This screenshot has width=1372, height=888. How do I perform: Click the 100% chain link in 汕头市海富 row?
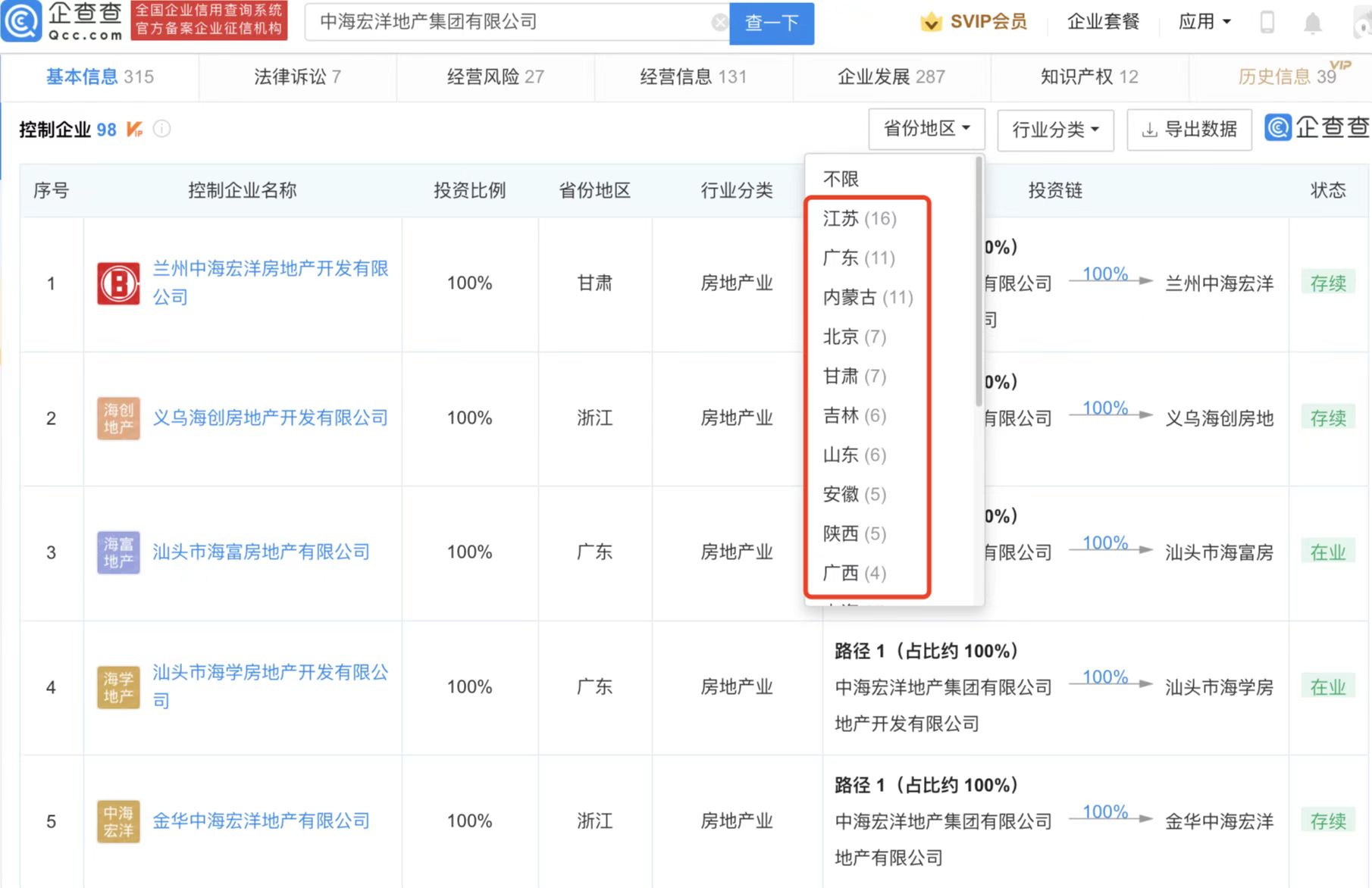pos(1105,542)
